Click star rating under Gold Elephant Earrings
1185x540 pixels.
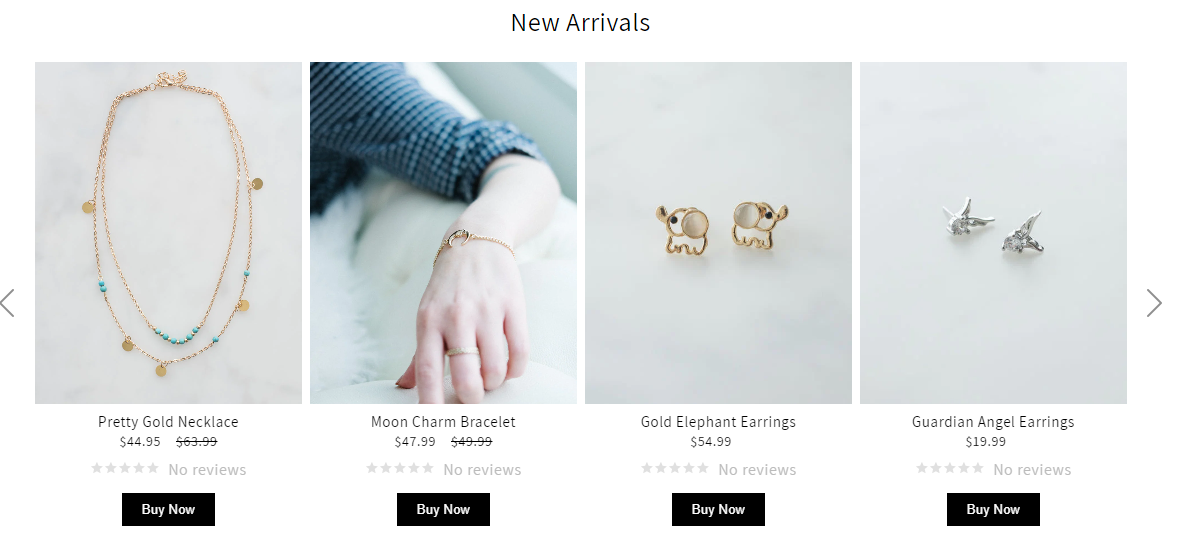pyautogui.click(x=675, y=468)
